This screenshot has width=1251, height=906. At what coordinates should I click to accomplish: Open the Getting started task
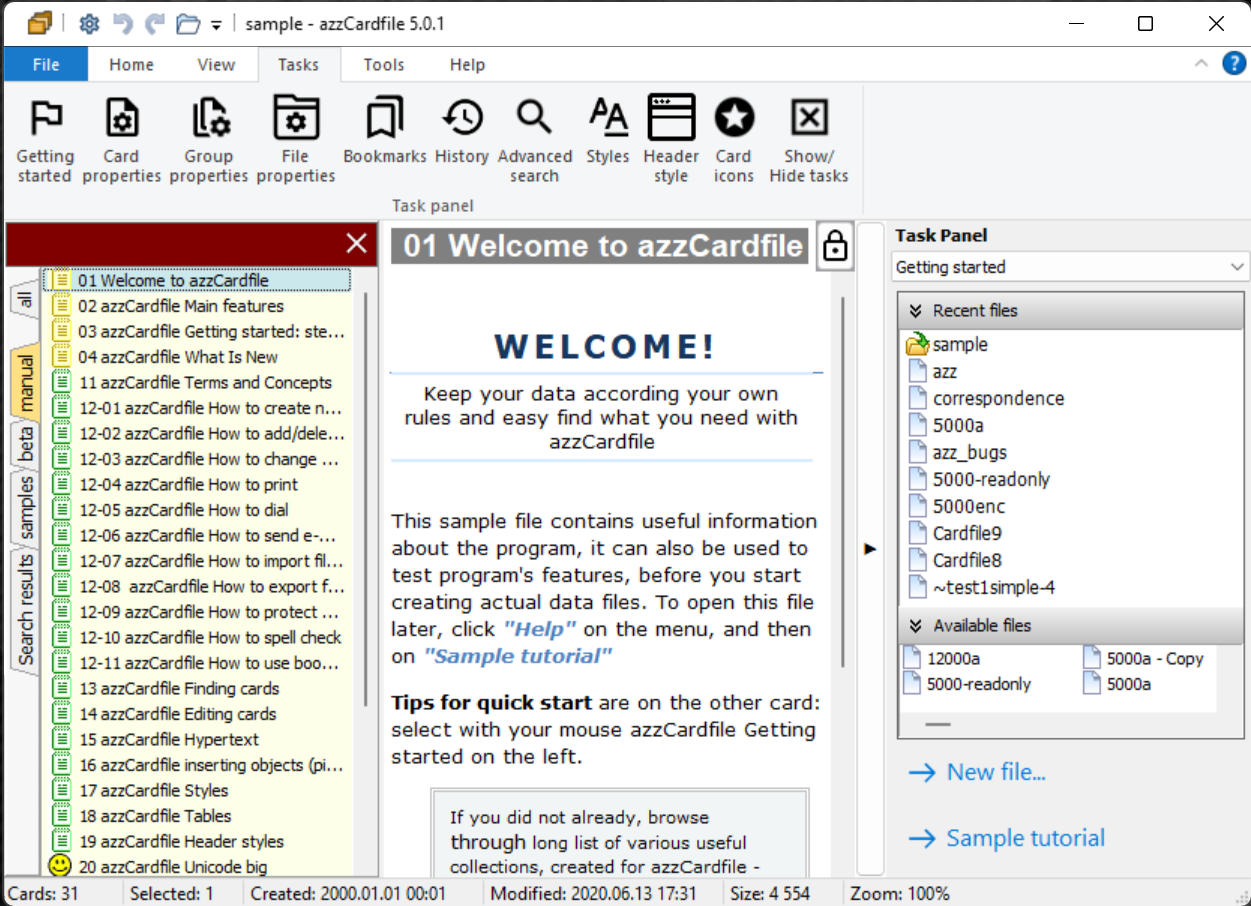45,140
